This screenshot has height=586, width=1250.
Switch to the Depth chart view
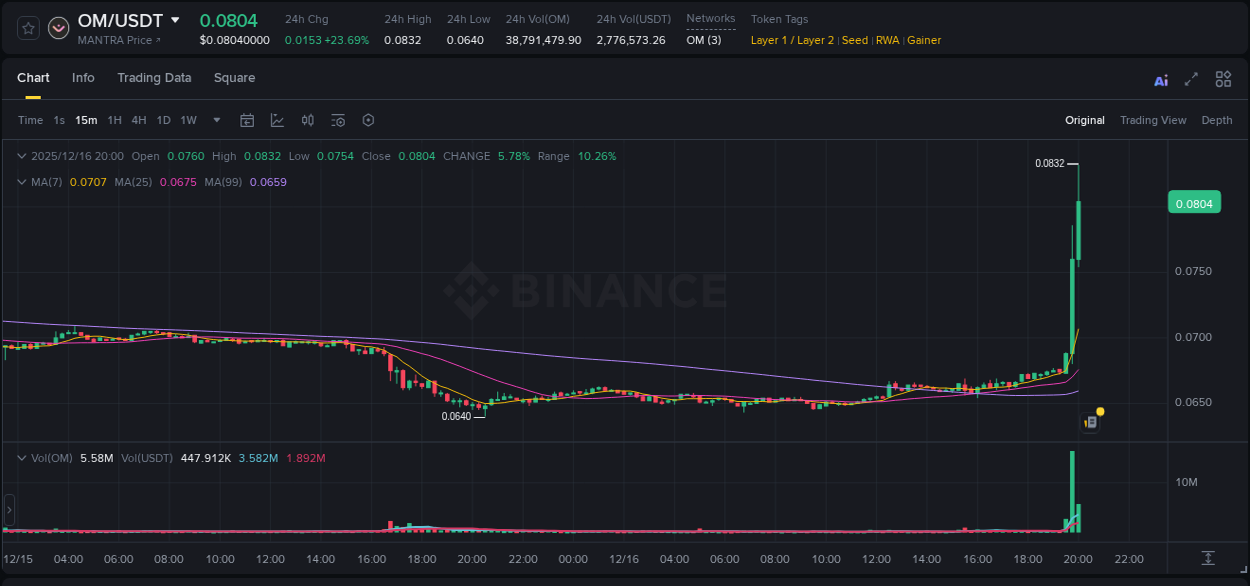tap(1217, 120)
